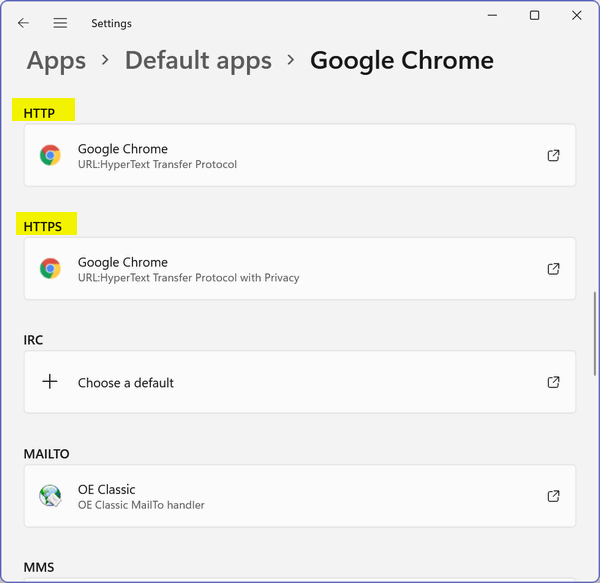Click the Settings window title
The image size is (600, 583).
click(x=111, y=23)
